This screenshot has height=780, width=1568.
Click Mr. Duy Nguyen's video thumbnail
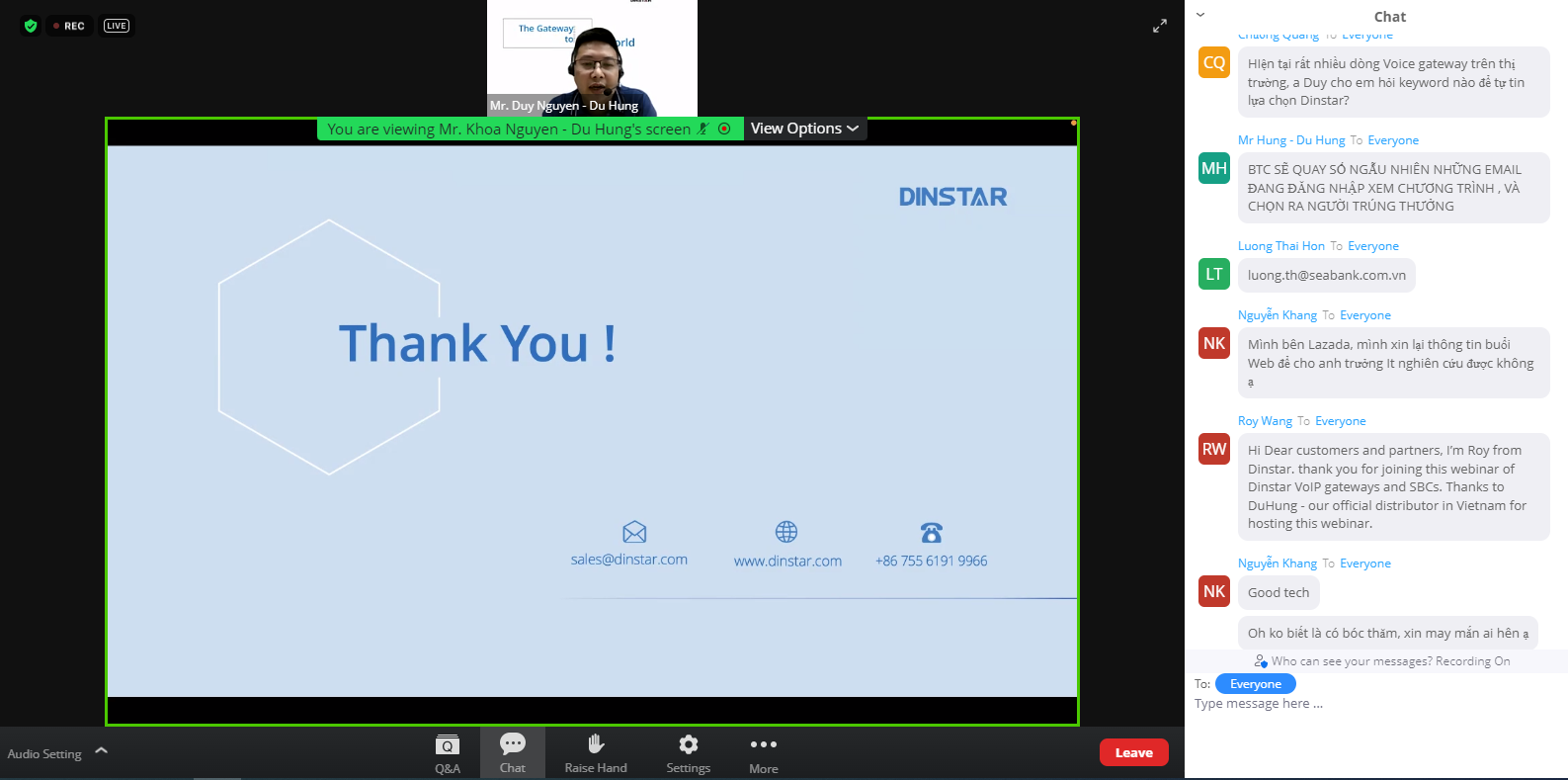(592, 57)
